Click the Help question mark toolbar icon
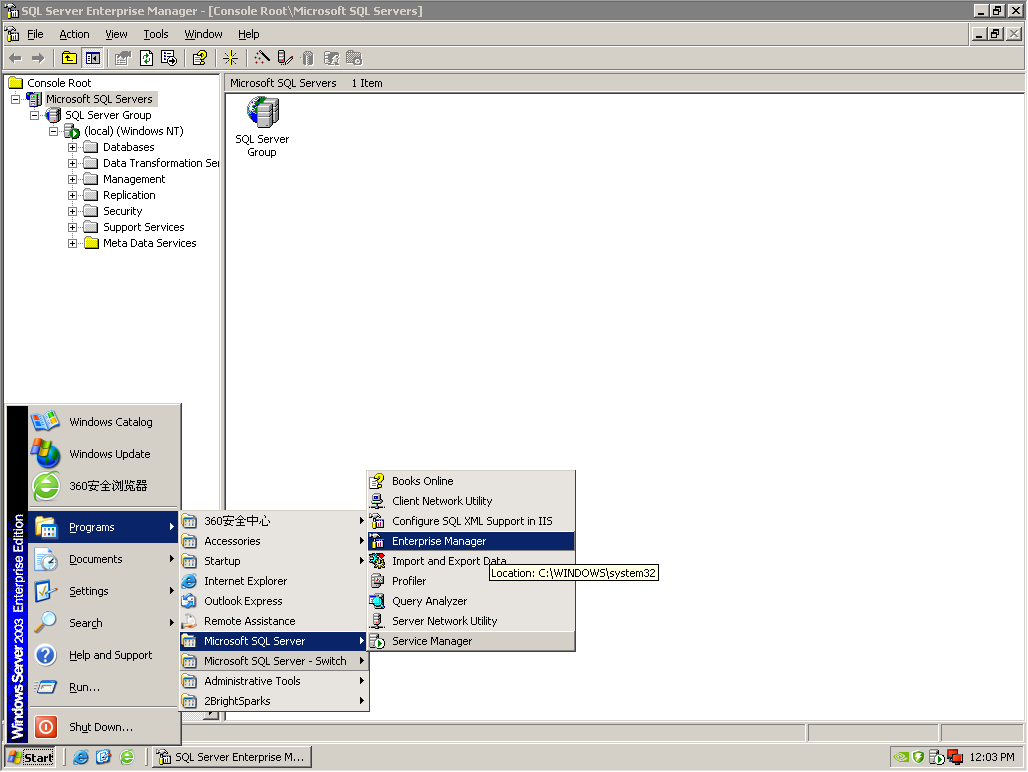This screenshot has height=772, width=1028. [198, 58]
